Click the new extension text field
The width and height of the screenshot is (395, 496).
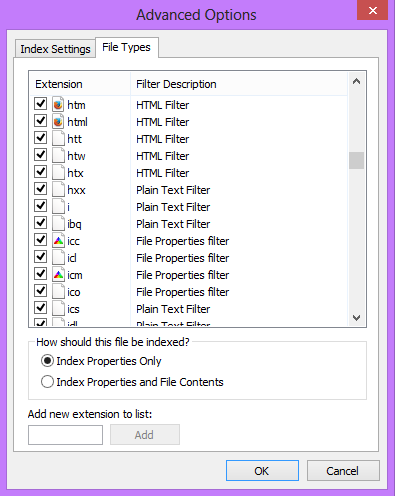click(x=65, y=435)
